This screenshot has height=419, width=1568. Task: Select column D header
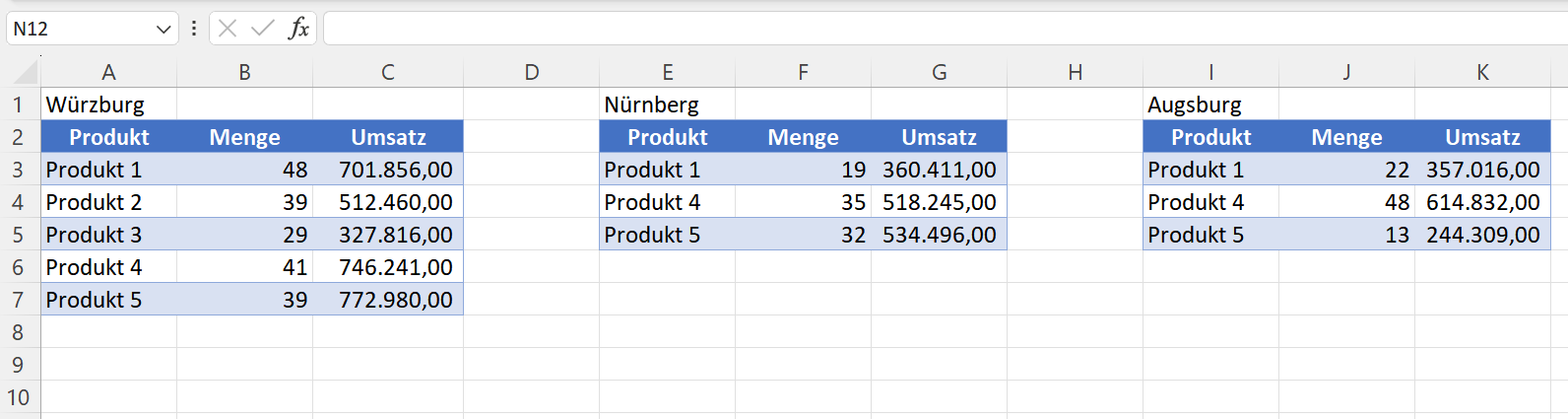tap(532, 72)
